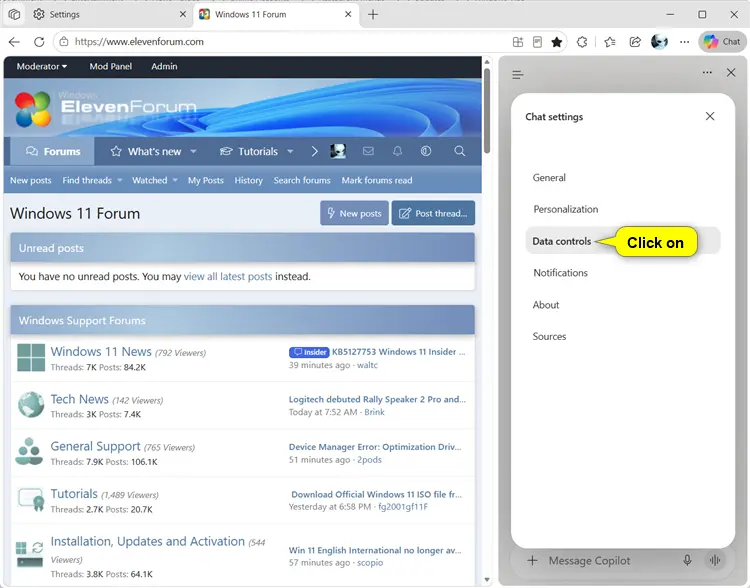Screen dimensions: 750x588
Task: Open the Copilot sidebar hamburger menu
Action: [x=518, y=74]
